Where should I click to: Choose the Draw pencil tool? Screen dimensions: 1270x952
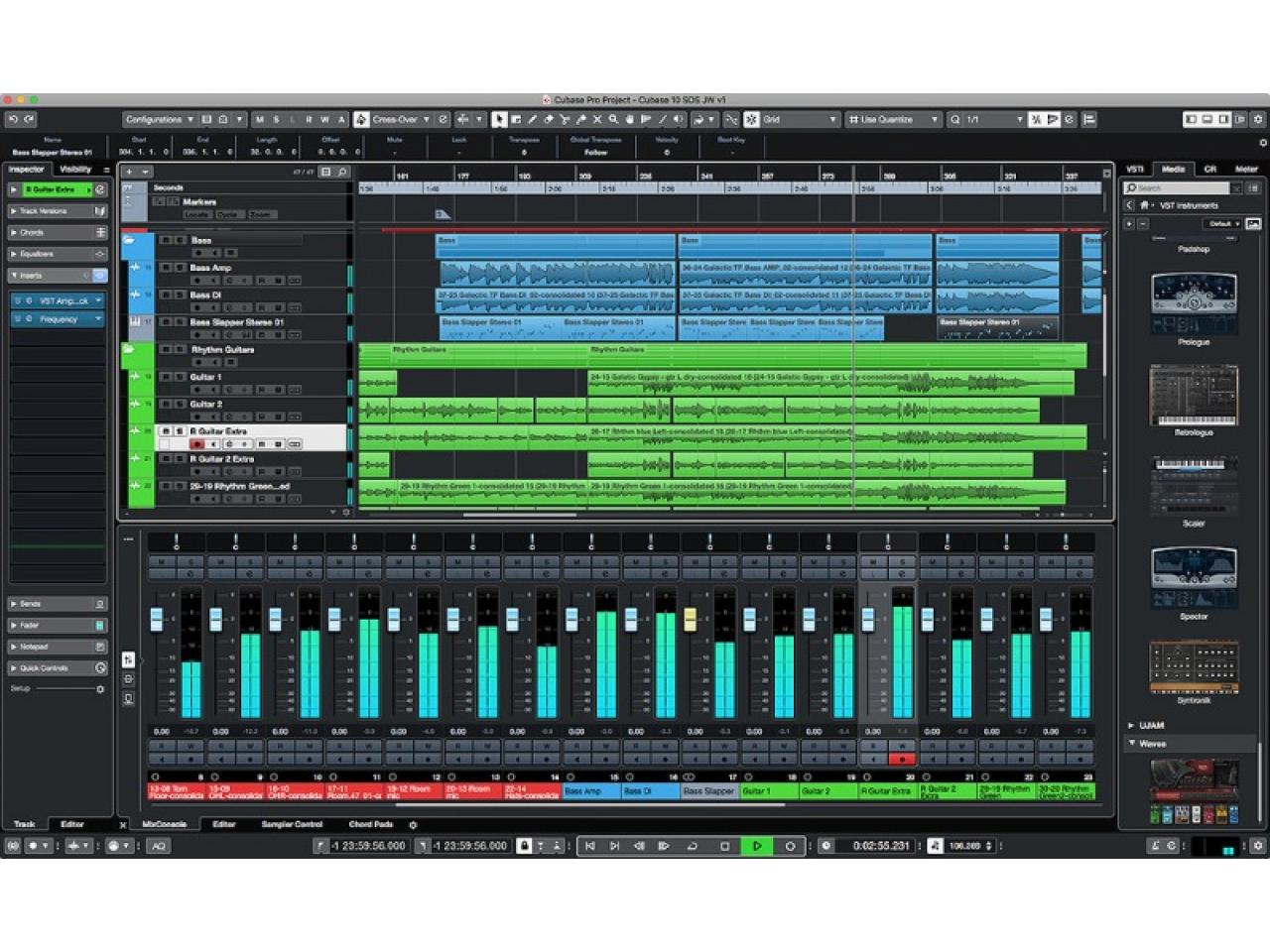point(532,119)
